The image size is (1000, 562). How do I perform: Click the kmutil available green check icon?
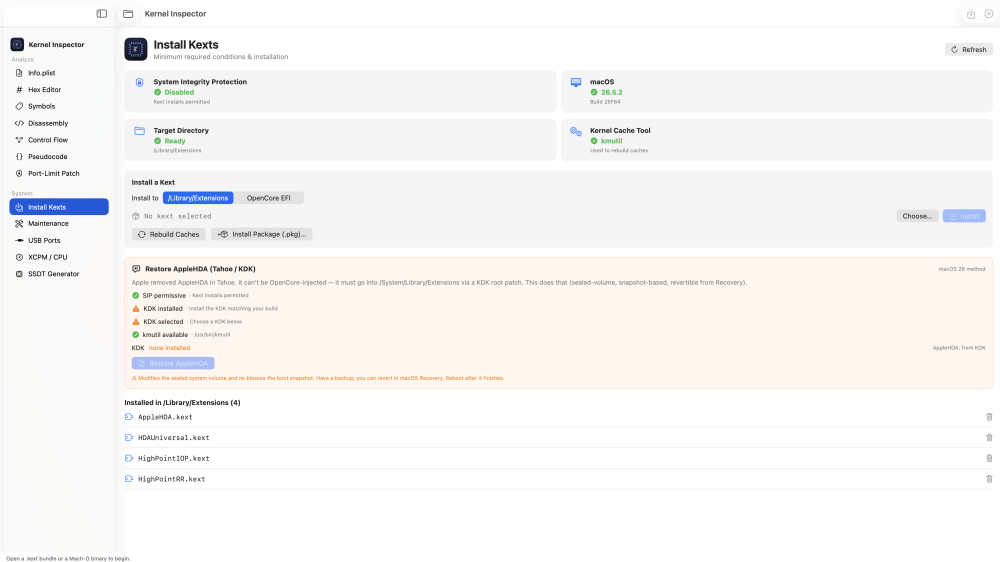pos(136,335)
